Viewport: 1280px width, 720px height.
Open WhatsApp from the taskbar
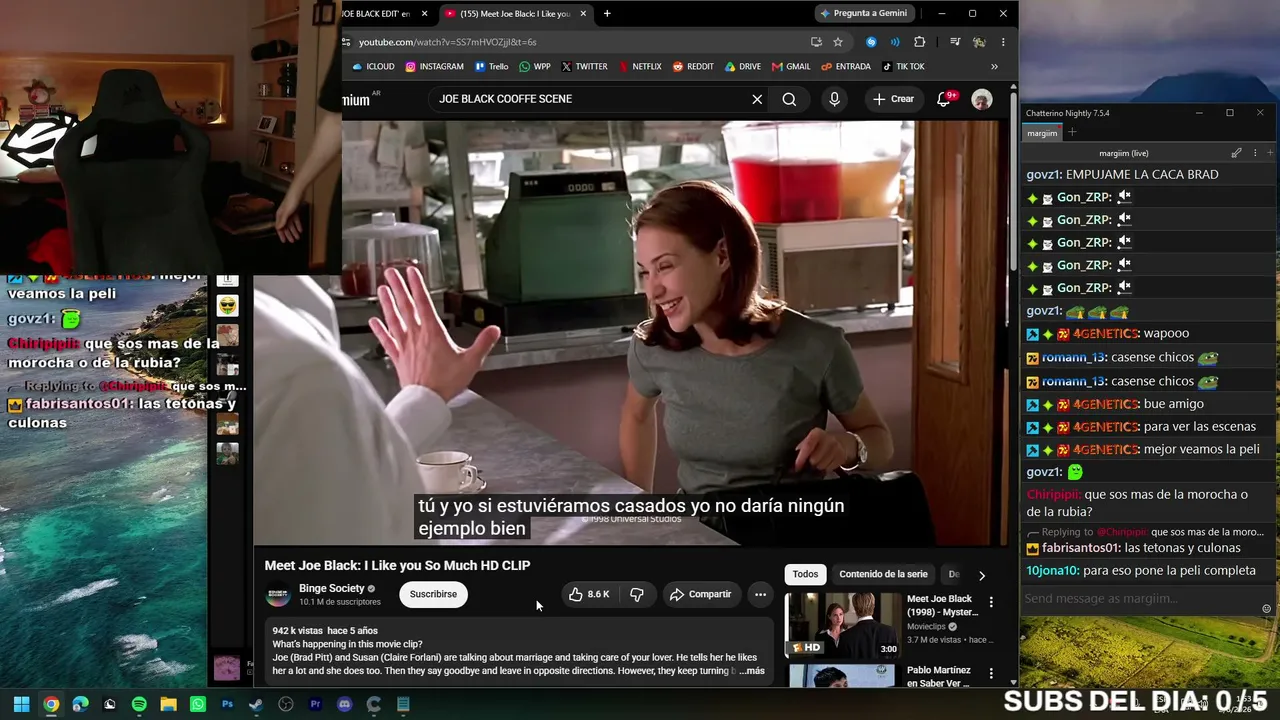coord(198,704)
